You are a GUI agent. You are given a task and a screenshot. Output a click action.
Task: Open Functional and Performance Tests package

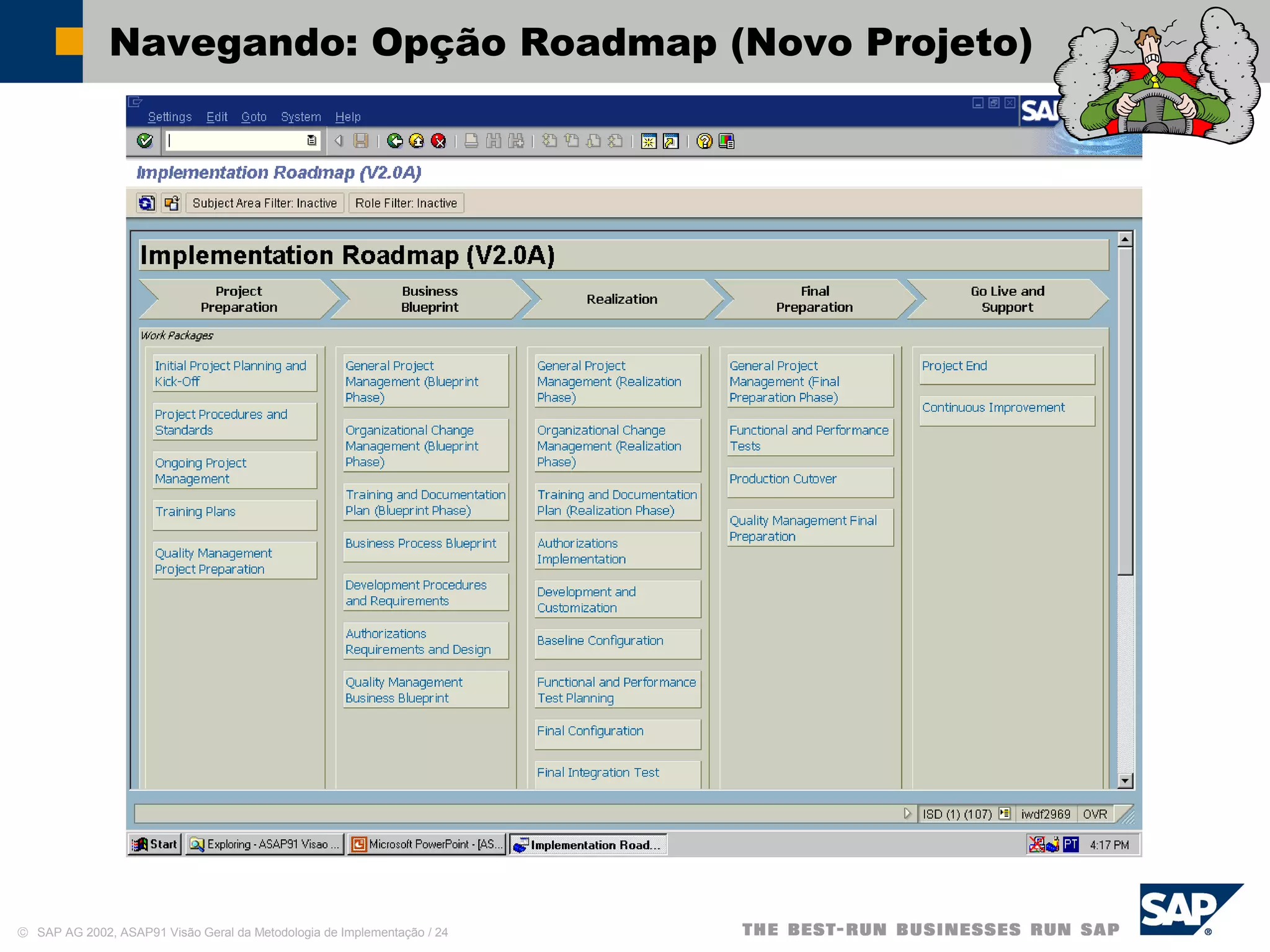click(x=810, y=438)
